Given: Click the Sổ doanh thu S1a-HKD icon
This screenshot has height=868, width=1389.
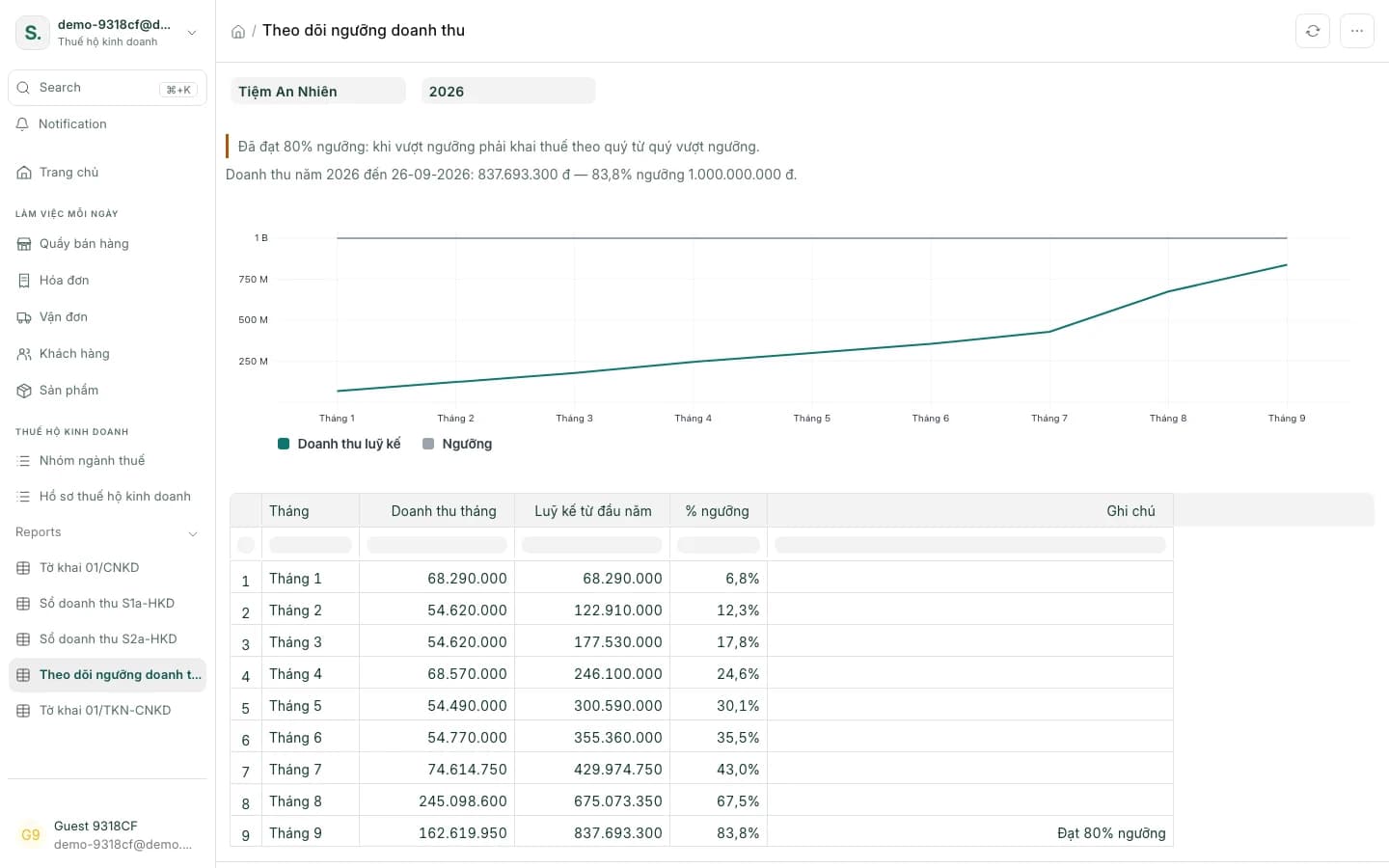Looking at the screenshot, I should point(24,604).
